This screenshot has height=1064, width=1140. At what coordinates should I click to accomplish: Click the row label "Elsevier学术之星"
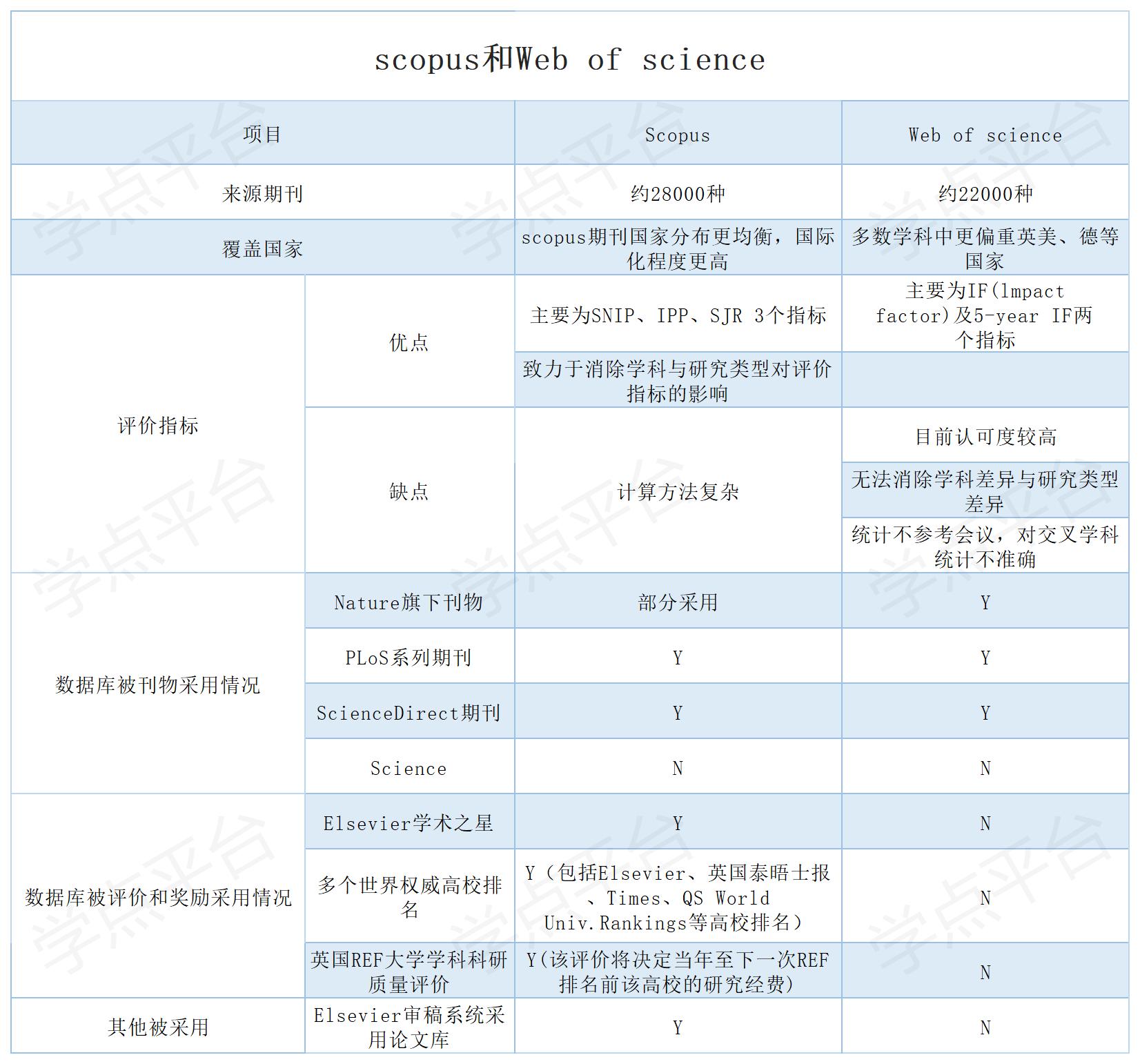pos(409,822)
